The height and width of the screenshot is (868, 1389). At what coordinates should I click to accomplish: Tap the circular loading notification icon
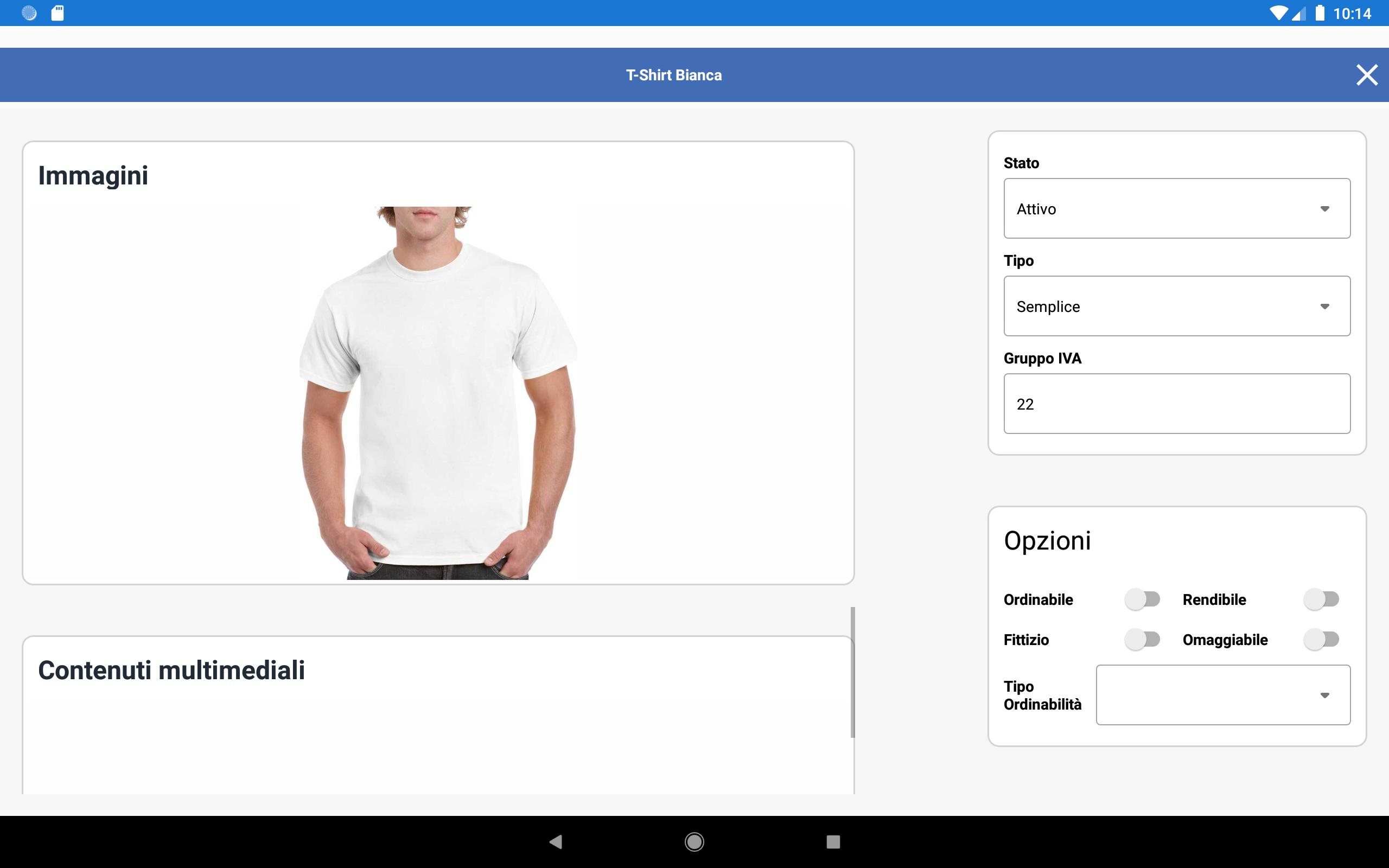(x=29, y=12)
